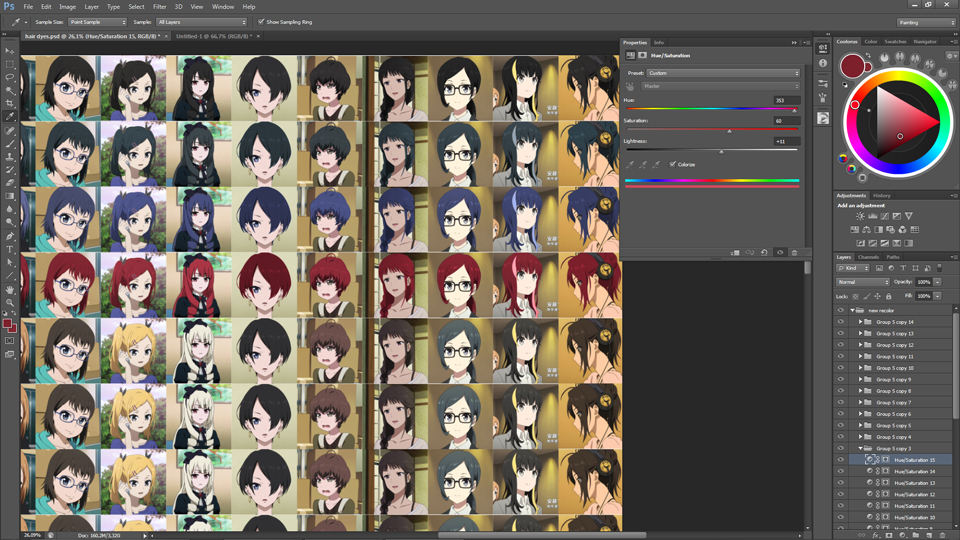The image size is (960, 540).
Task: Reset adjustment defaults in Properties panel
Action: click(x=764, y=252)
